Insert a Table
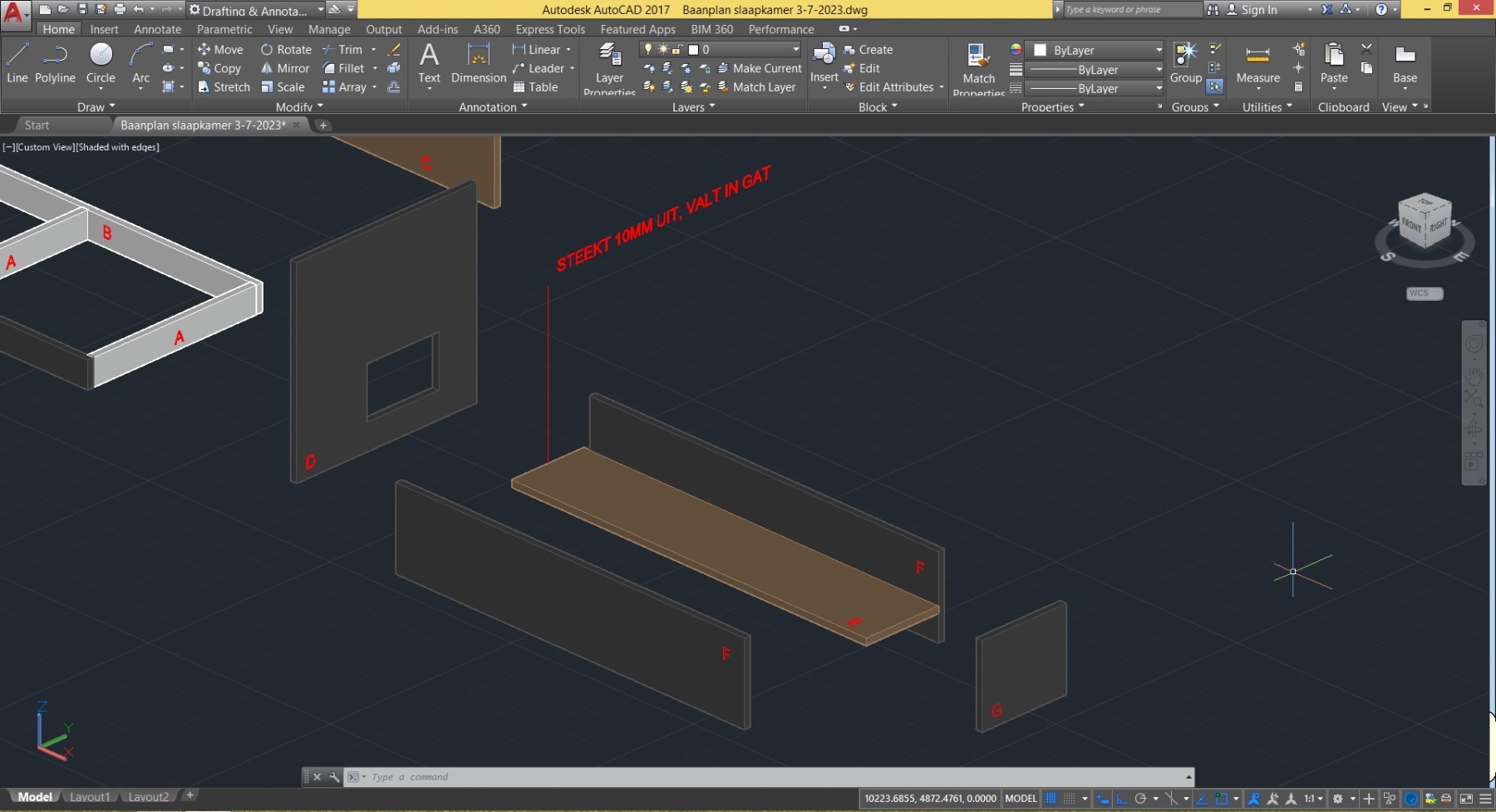The image size is (1496, 812). point(535,86)
